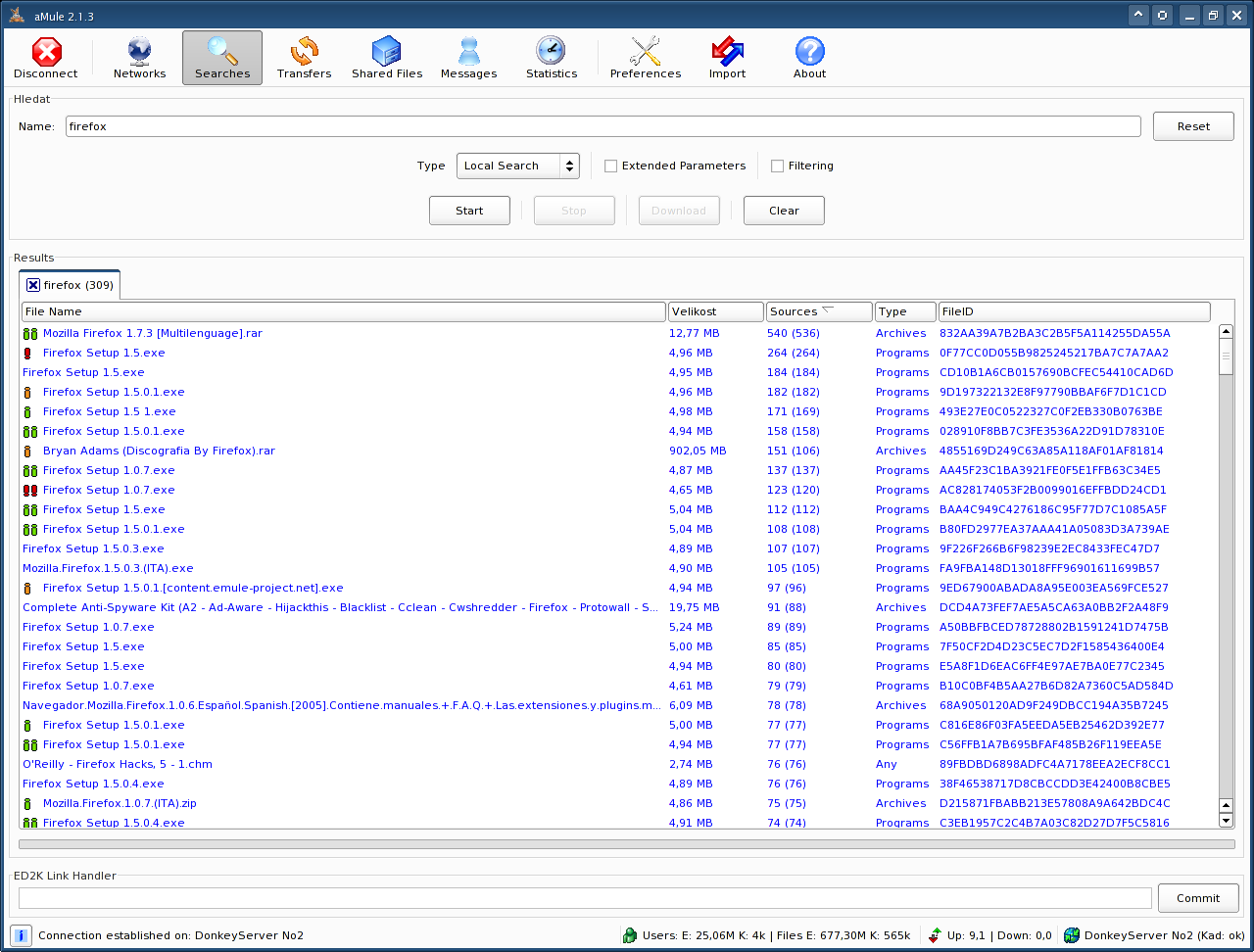Click the Download button
Image resolution: width=1254 pixels, height=952 pixels.
(679, 211)
